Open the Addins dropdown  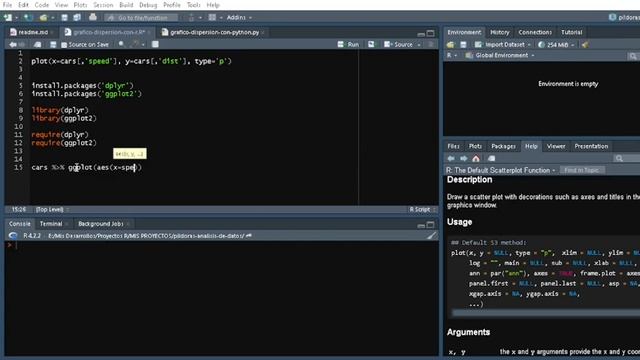(239, 18)
